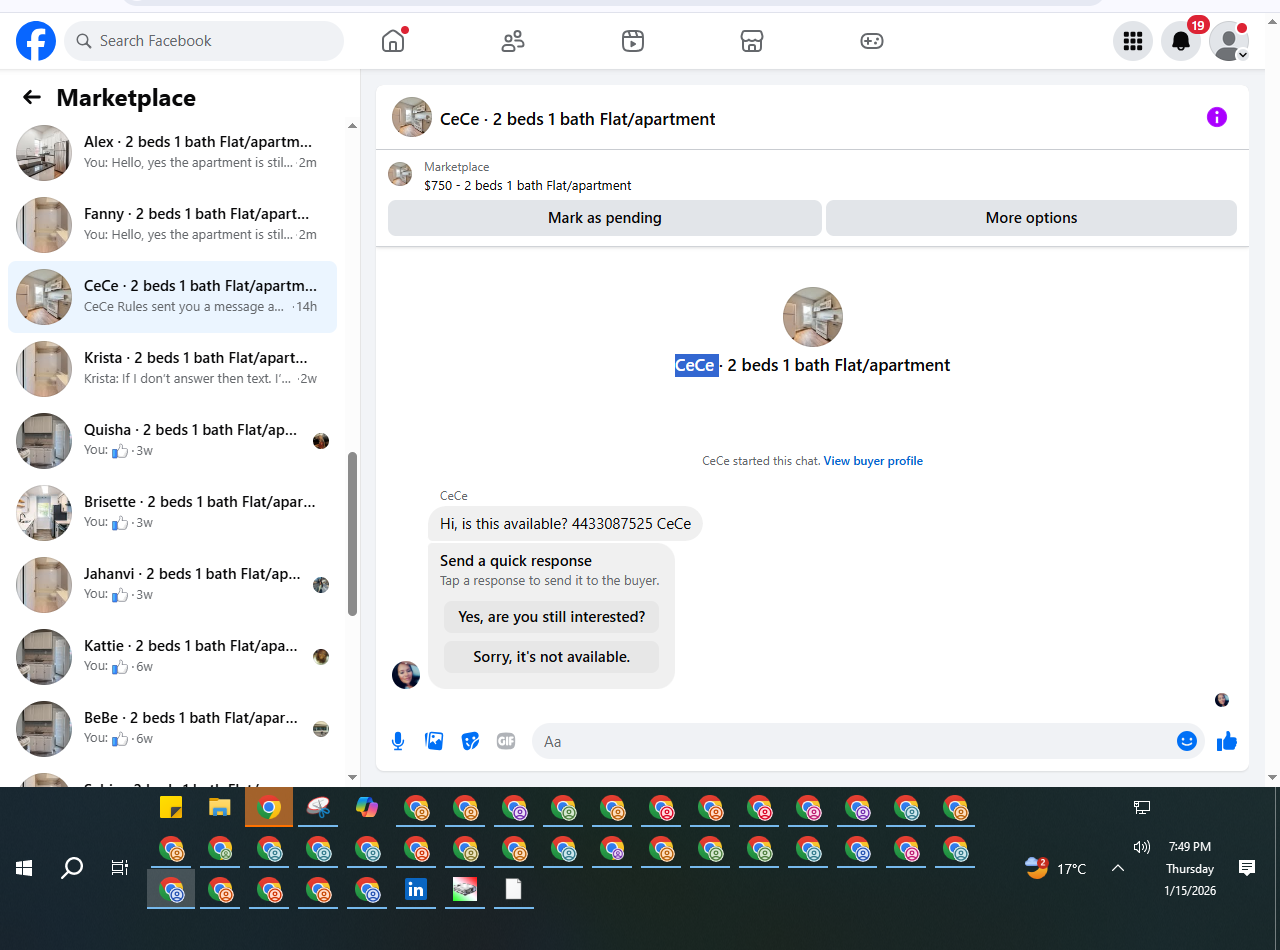Send a voice clip with microphone icon
This screenshot has height=950, width=1280.
coord(398,741)
